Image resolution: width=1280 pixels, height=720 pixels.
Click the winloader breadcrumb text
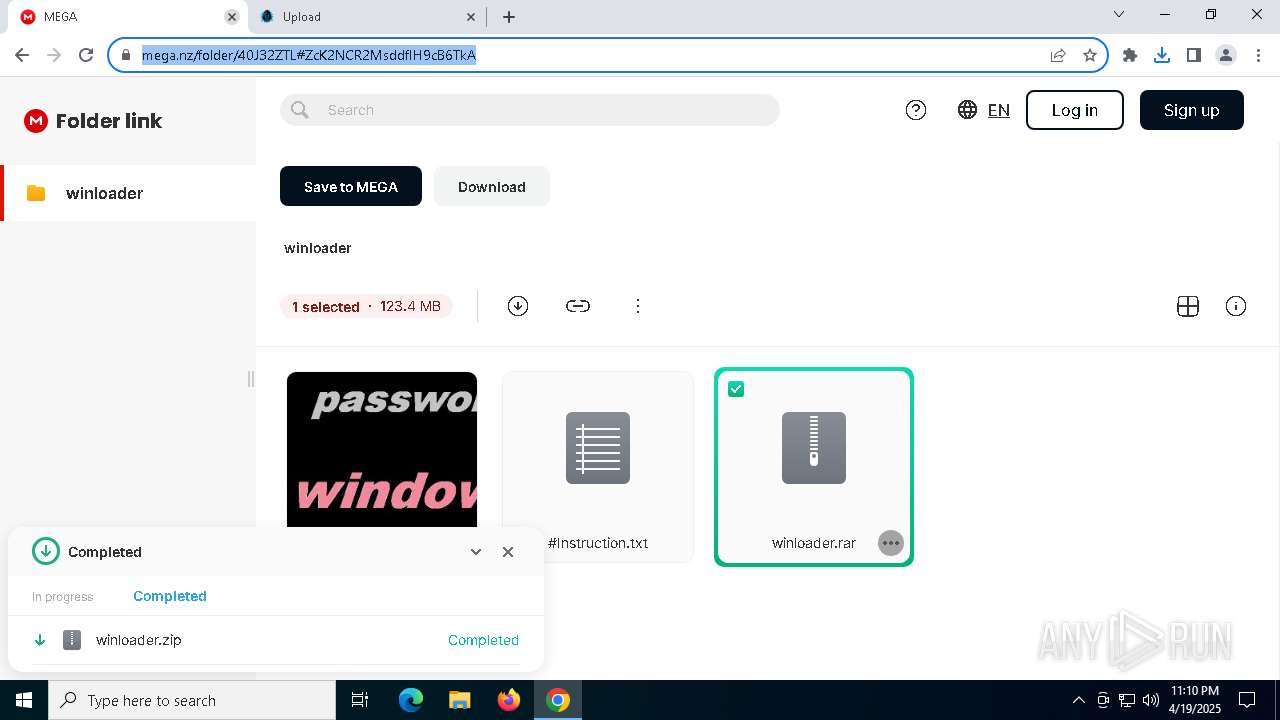click(318, 248)
